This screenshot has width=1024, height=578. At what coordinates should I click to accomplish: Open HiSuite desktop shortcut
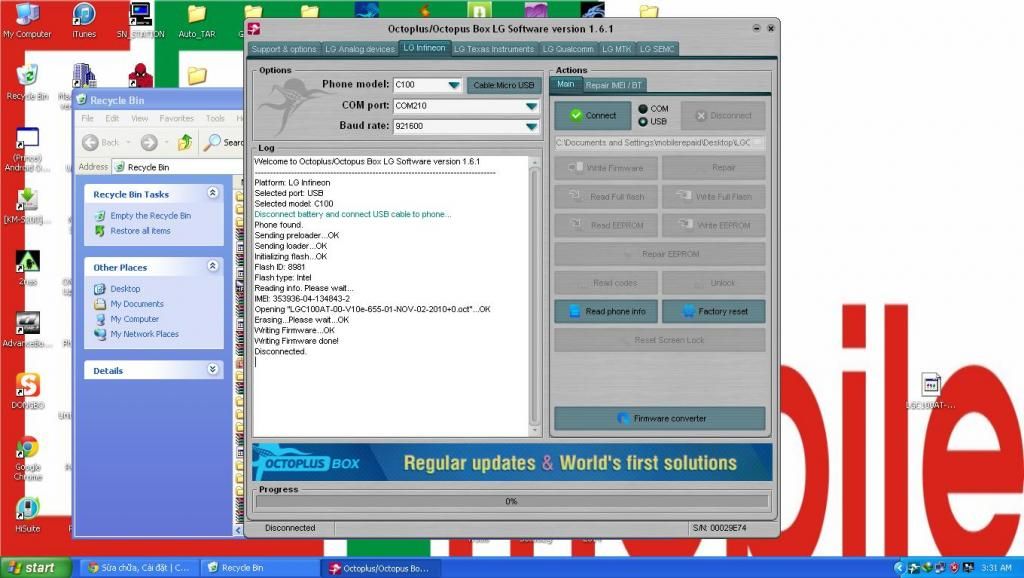27,513
